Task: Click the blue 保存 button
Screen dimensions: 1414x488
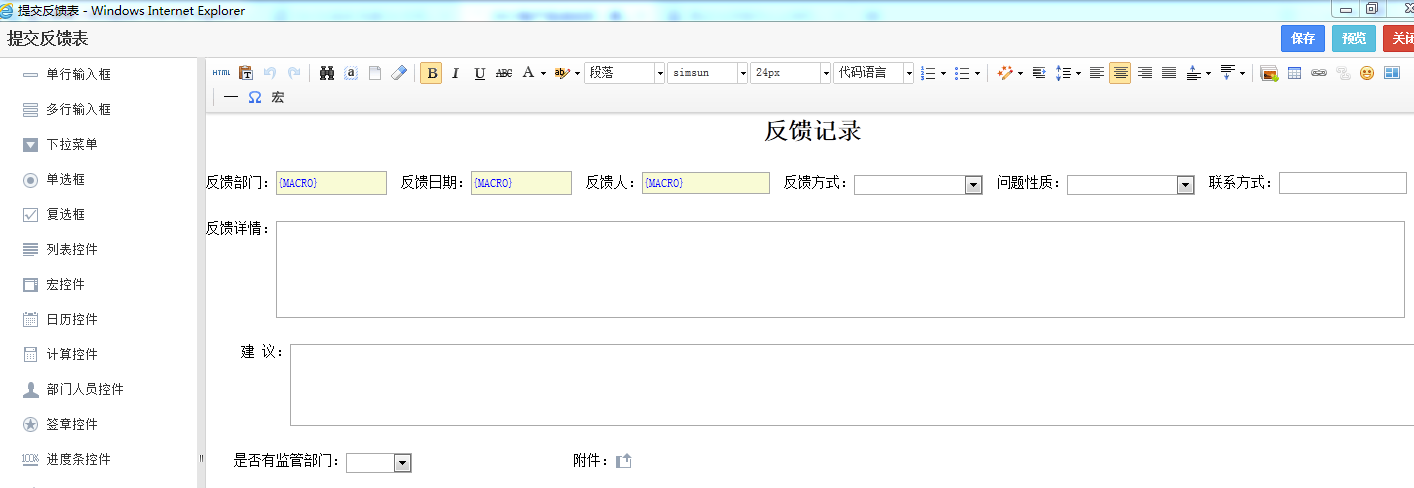Action: tap(1303, 38)
